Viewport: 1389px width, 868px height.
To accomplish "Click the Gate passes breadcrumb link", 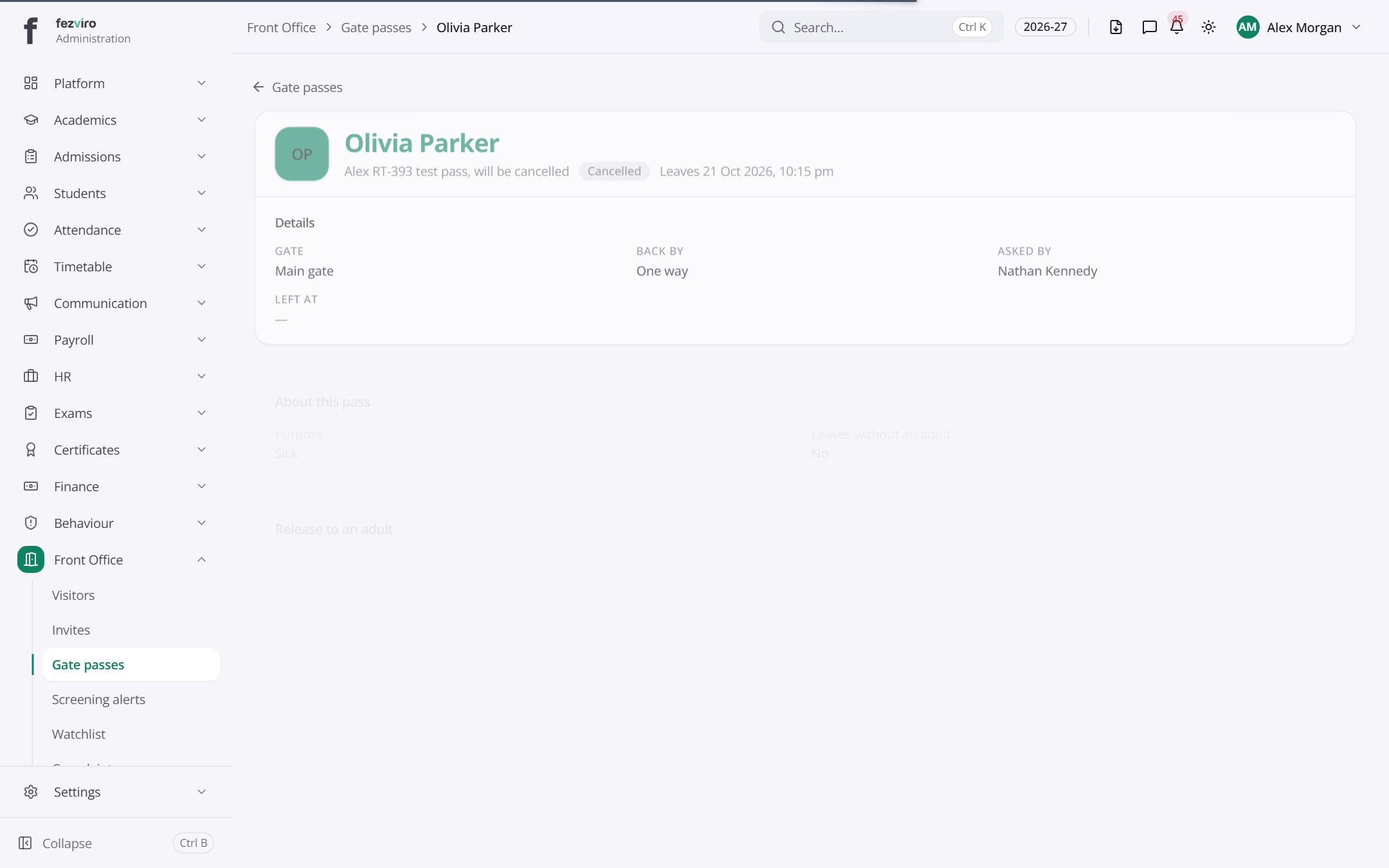I will (376, 28).
